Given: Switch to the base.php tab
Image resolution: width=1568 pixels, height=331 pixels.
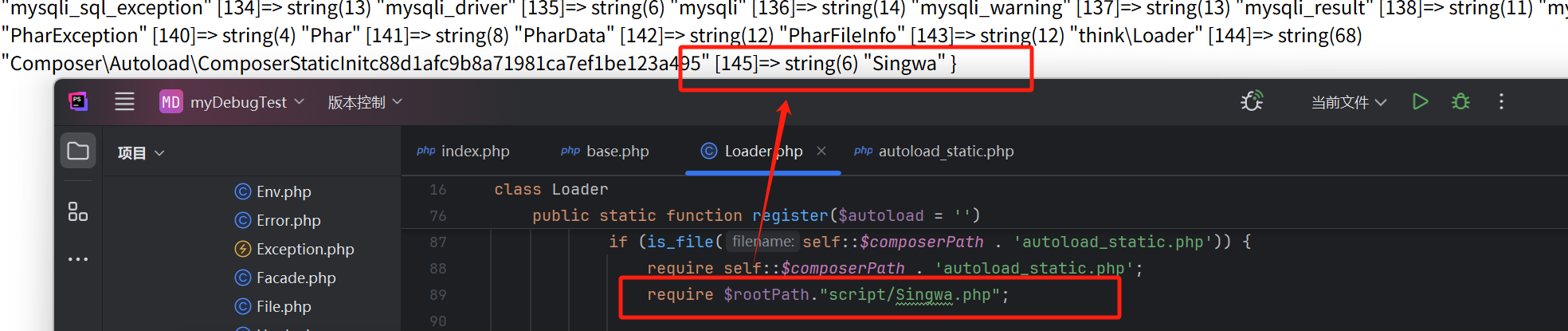Looking at the screenshot, I should [606, 151].
